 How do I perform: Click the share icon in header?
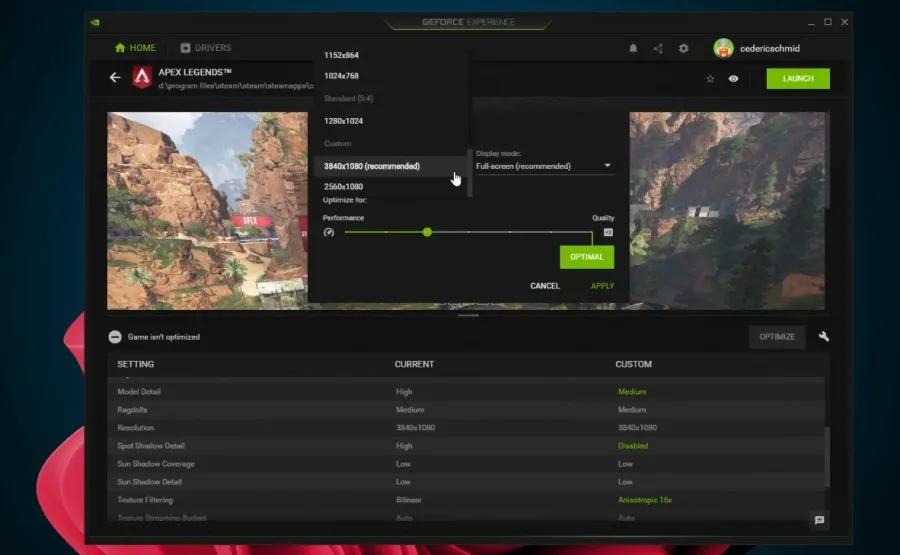658,48
